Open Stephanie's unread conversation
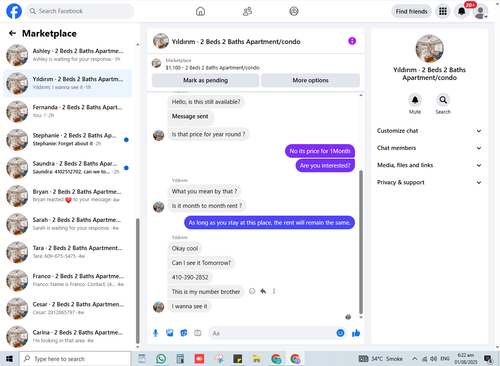The image size is (500, 366). (67, 140)
